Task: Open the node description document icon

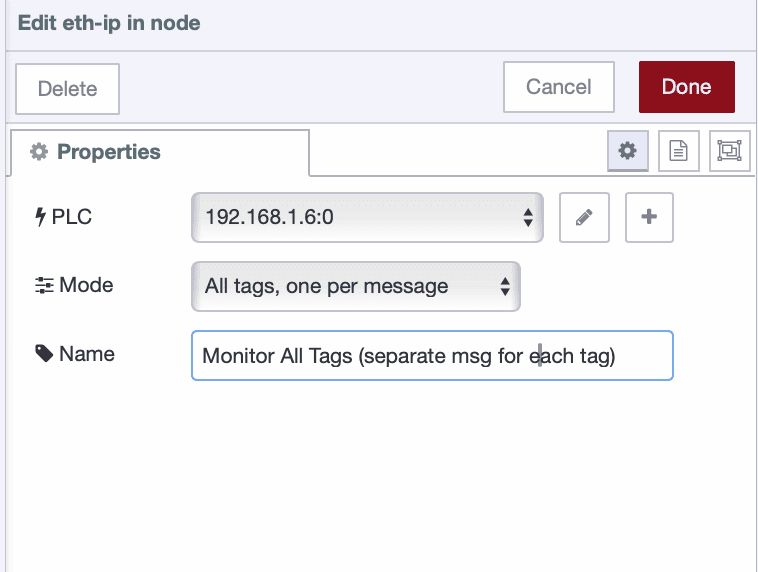Action: [678, 151]
